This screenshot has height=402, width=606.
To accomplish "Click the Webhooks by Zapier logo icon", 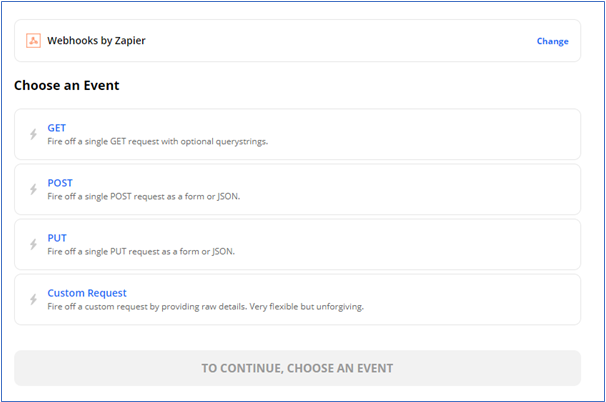I will point(33,41).
